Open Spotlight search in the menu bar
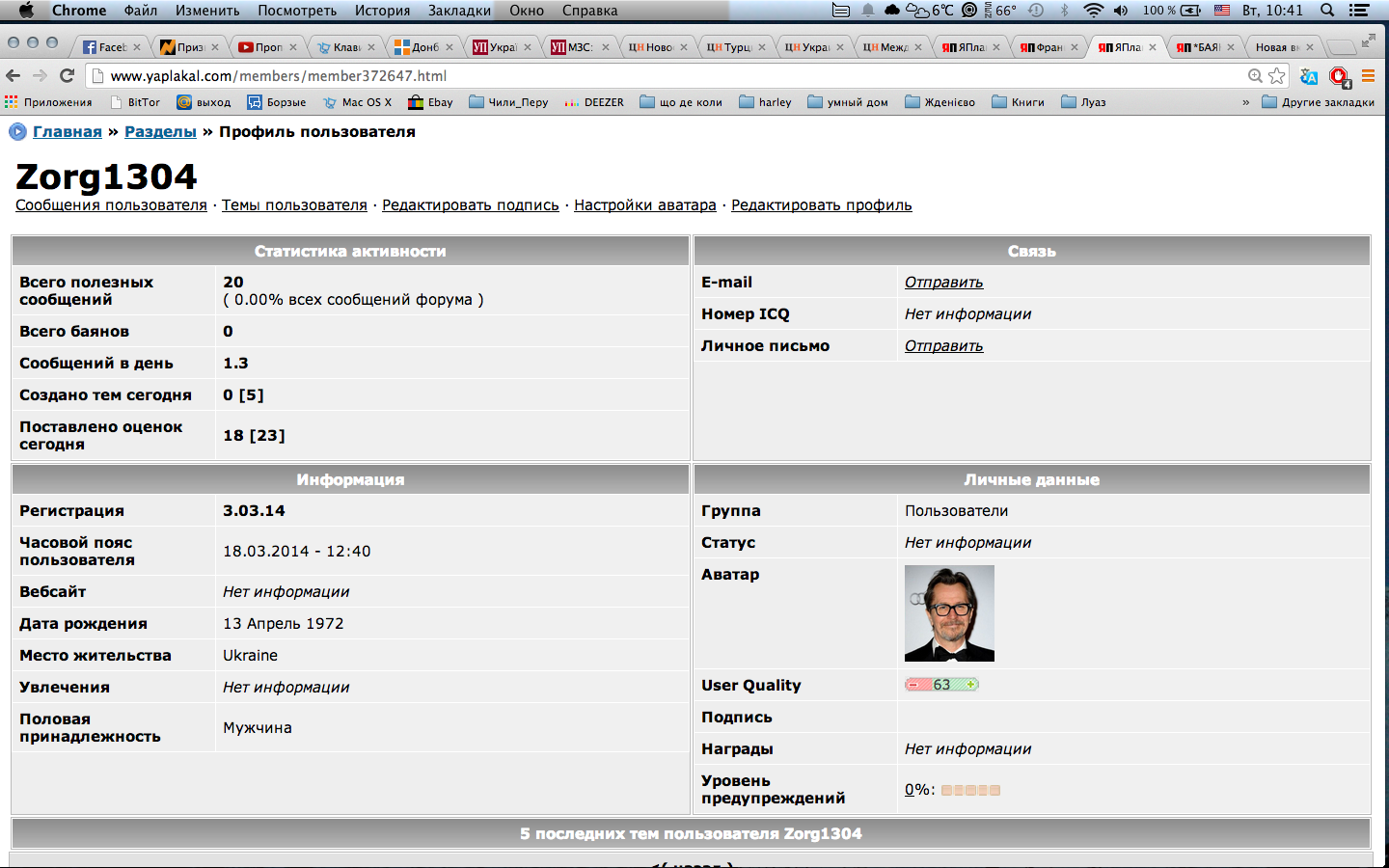1389x868 pixels. tap(1327, 10)
